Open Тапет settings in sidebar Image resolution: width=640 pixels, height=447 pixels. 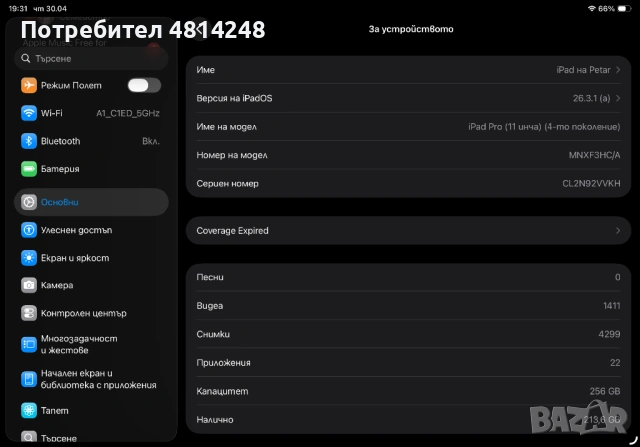(91, 410)
